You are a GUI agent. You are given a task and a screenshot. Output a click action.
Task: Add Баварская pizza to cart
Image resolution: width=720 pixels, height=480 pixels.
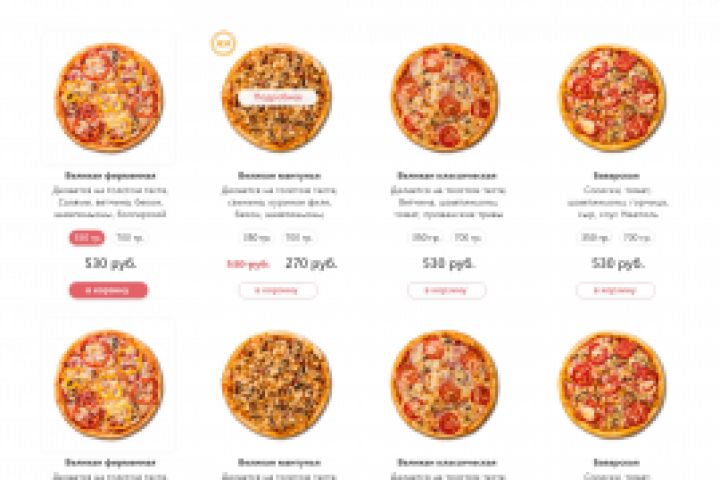pyautogui.click(x=616, y=290)
